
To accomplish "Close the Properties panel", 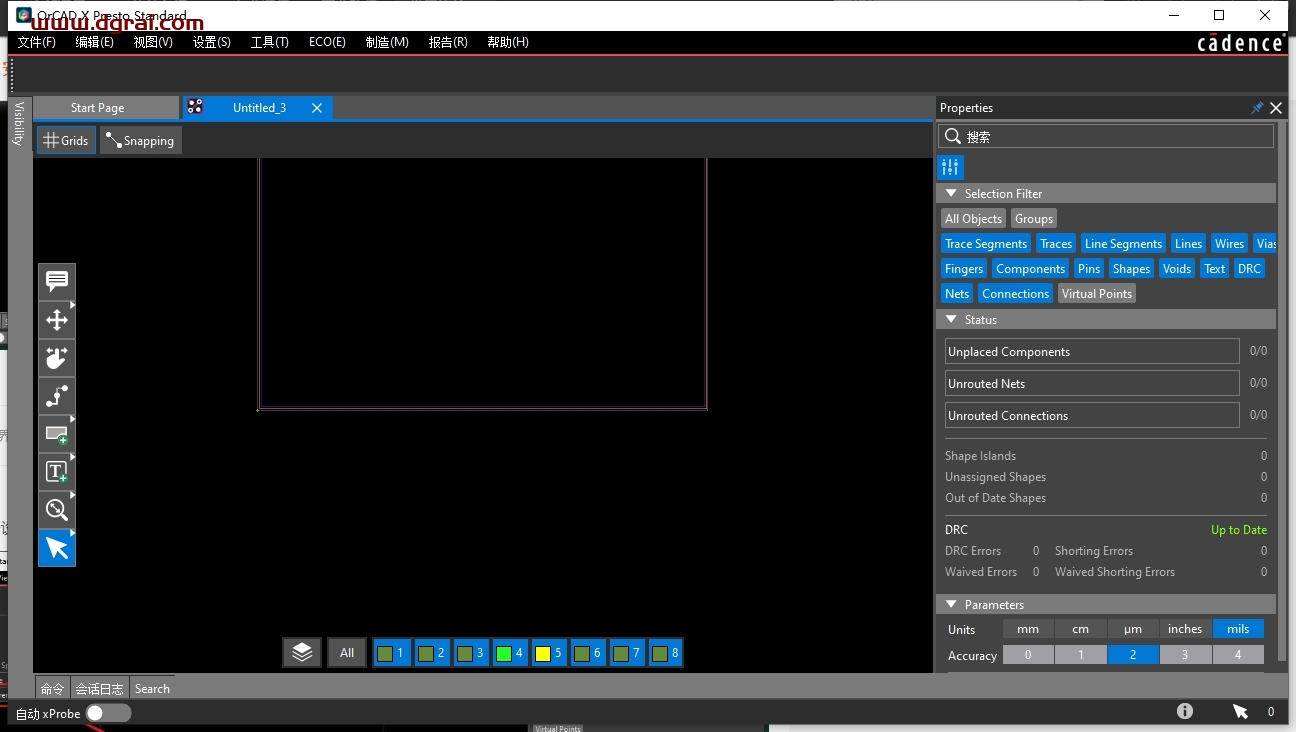I will [1276, 108].
